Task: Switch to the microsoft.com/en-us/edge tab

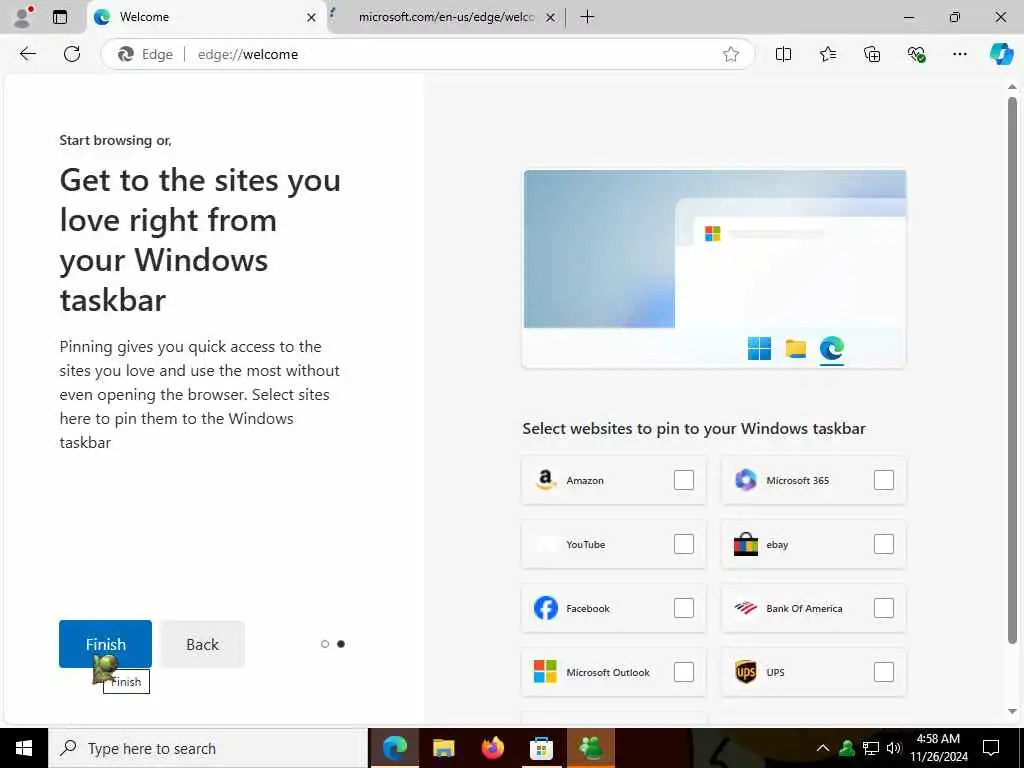Action: coord(446,18)
